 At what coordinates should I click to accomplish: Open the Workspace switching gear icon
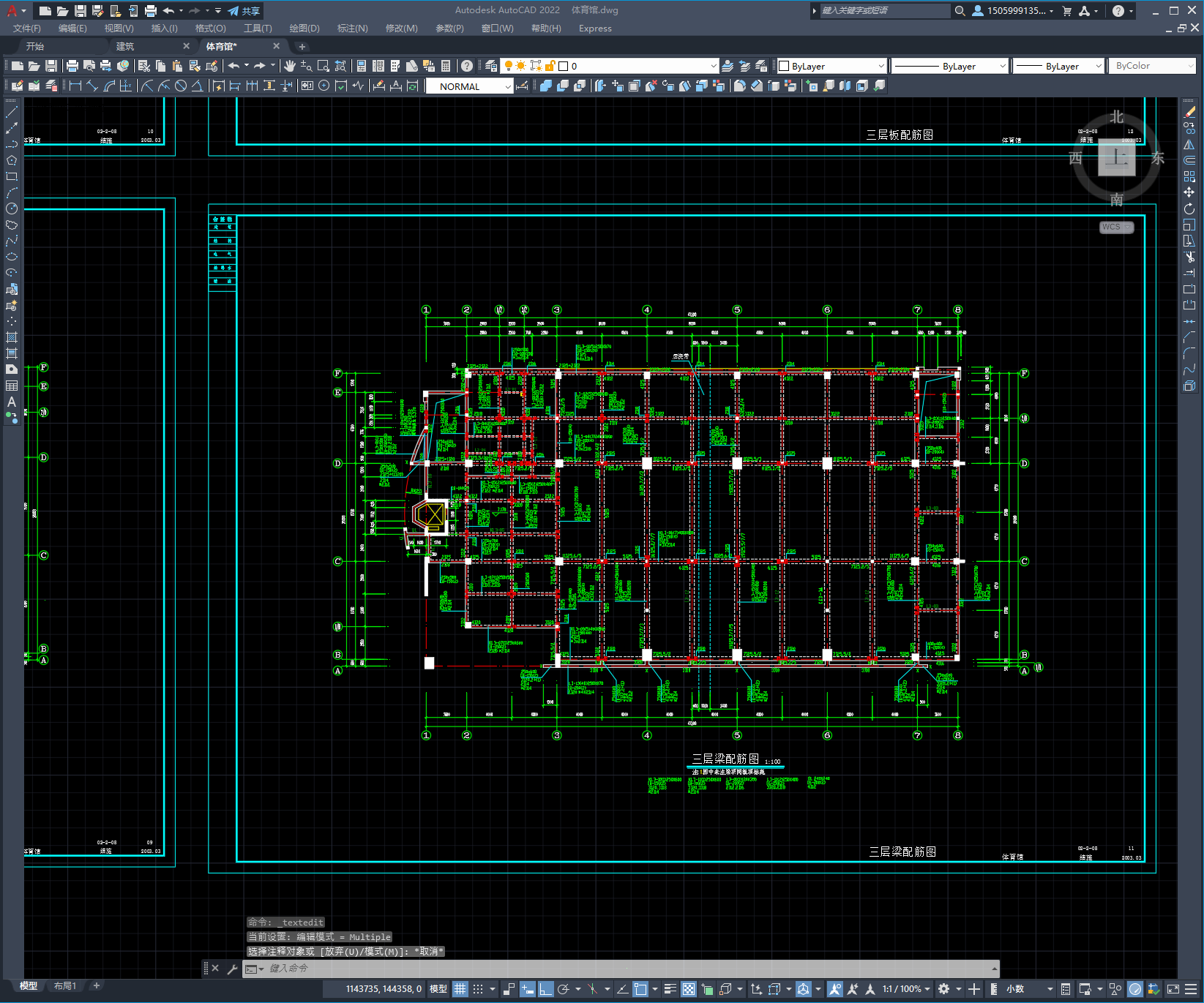click(x=944, y=989)
